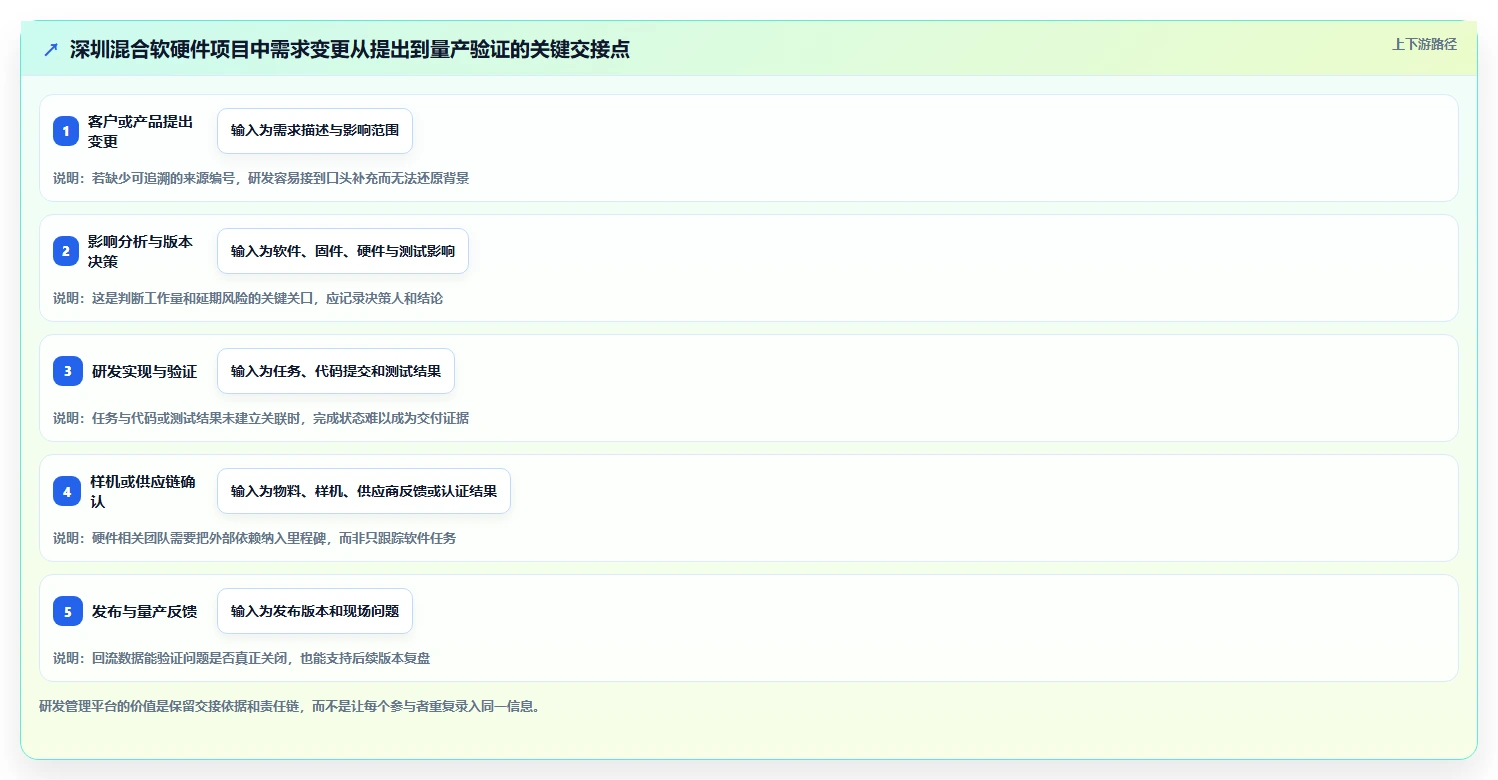This screenshot has width=1498, height=780.
Task: Click the 输入为发布版本和现场问题 chip
Action: pyautogui.click(x=315, y=611)
